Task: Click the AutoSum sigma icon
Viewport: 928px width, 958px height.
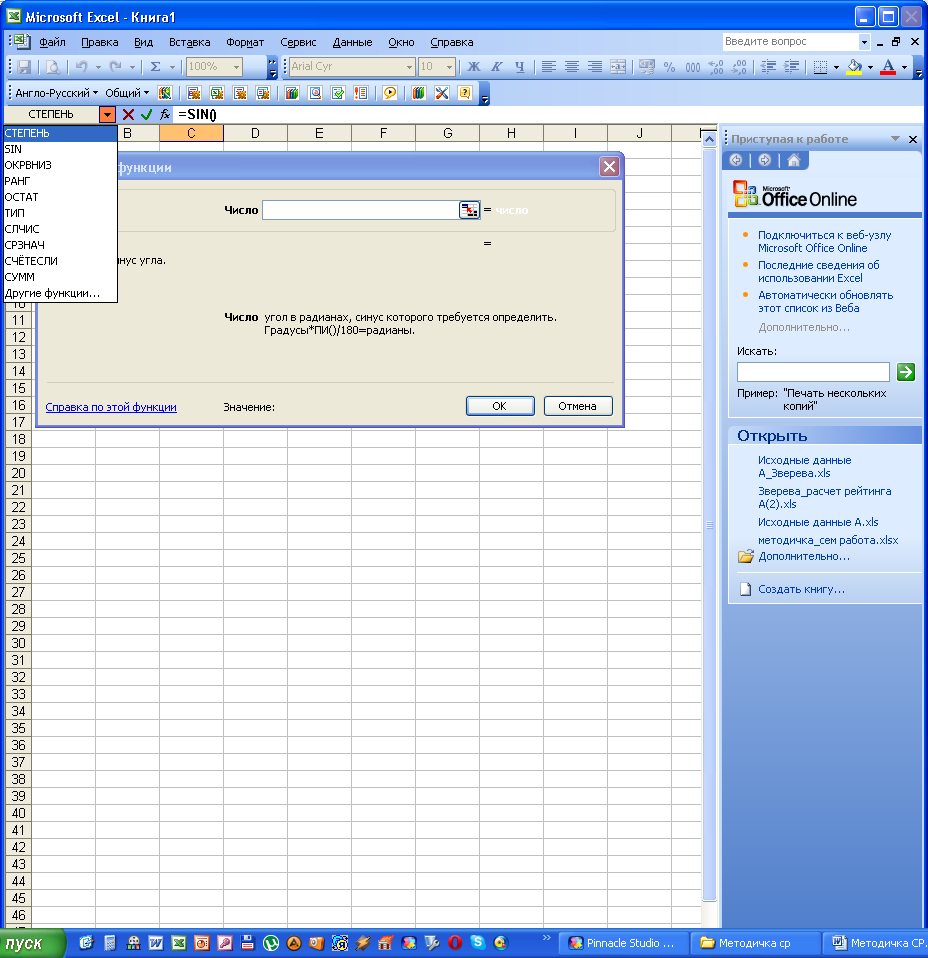Action: pyautogui.click(x=156, y=67)
